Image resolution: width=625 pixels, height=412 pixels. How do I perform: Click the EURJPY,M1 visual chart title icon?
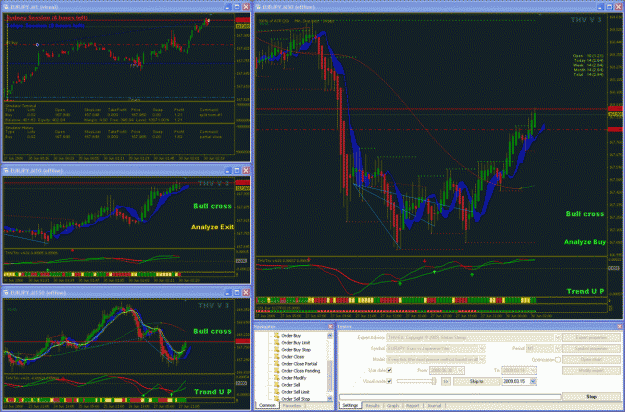point(6,7)
